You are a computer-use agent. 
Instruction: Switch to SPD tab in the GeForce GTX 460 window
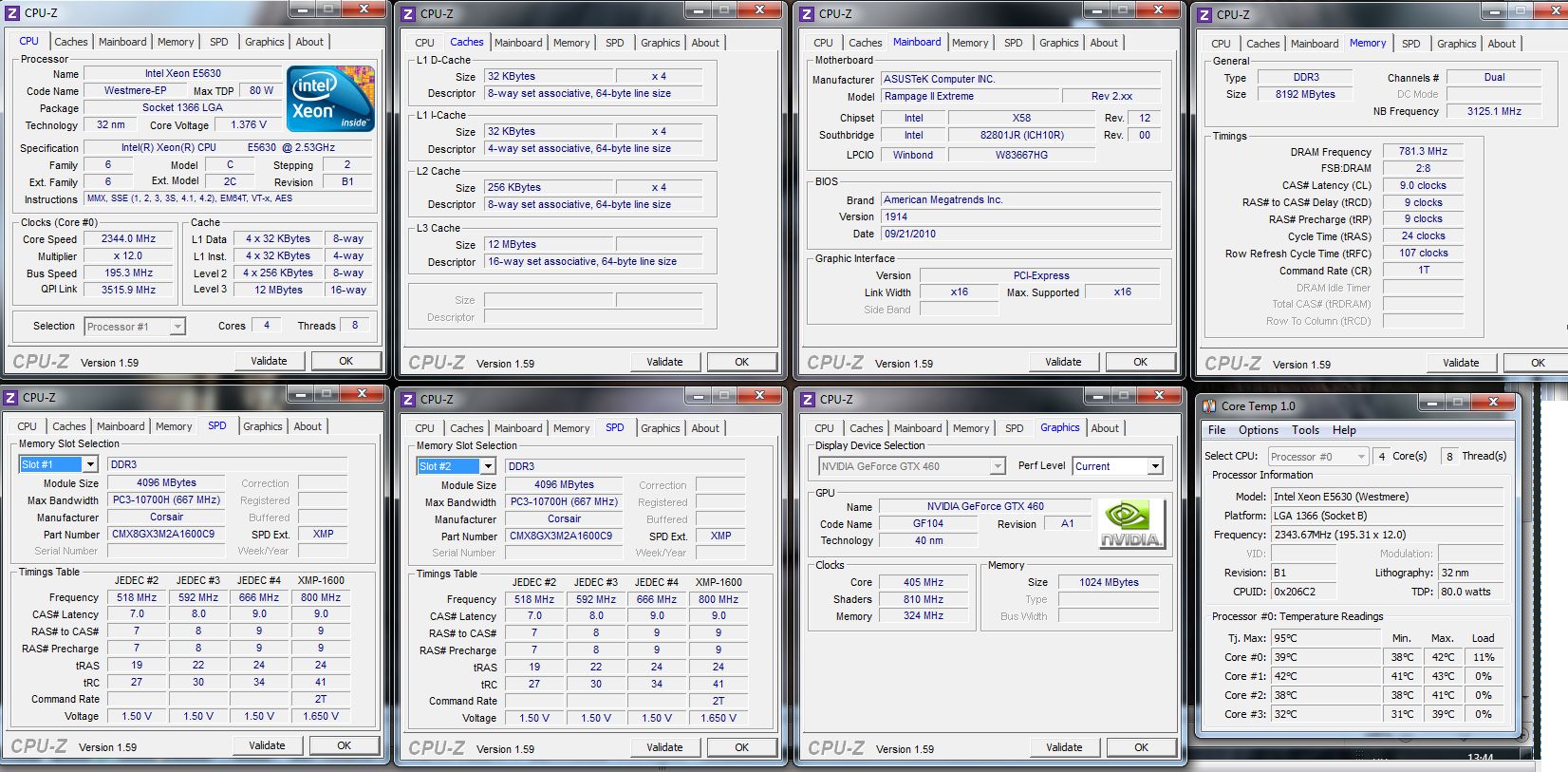point(1014,428)
